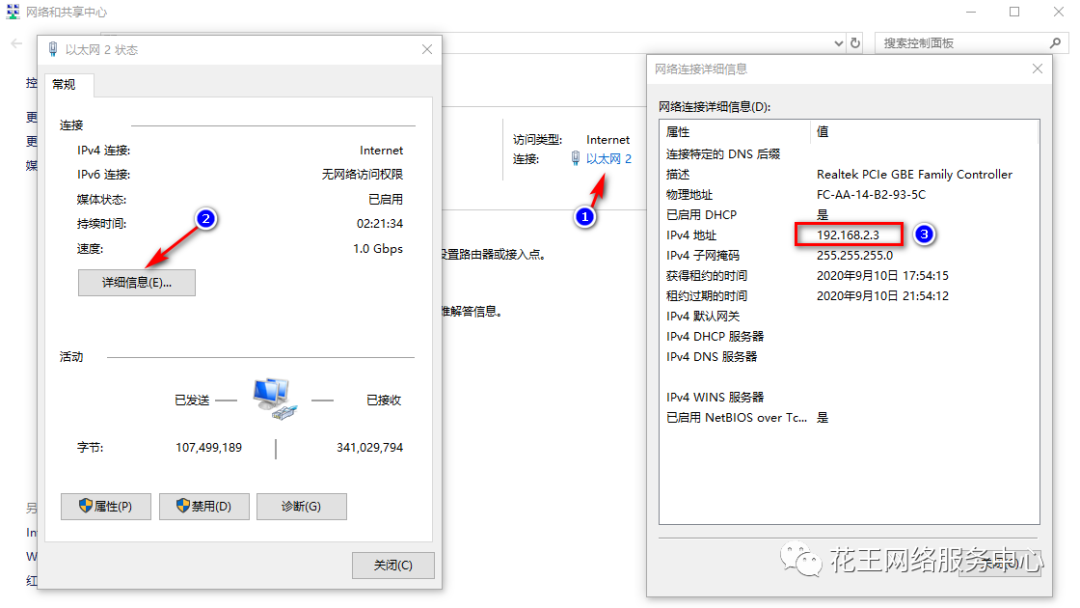Expand the address bar history dropdown

[x=838, y=43]
